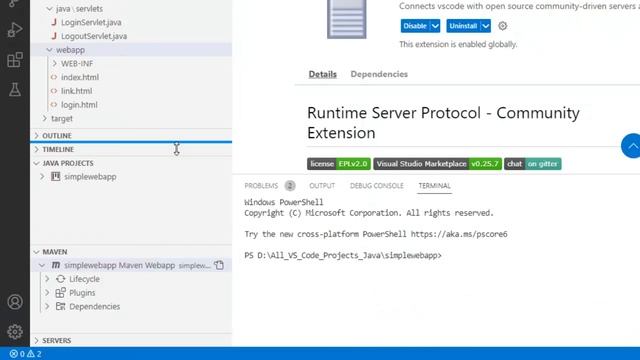Image resolution: width=640 pixels, height=360 pixels.
Task: Expand the OUTLINE section
Action: [x=36, y=136]
